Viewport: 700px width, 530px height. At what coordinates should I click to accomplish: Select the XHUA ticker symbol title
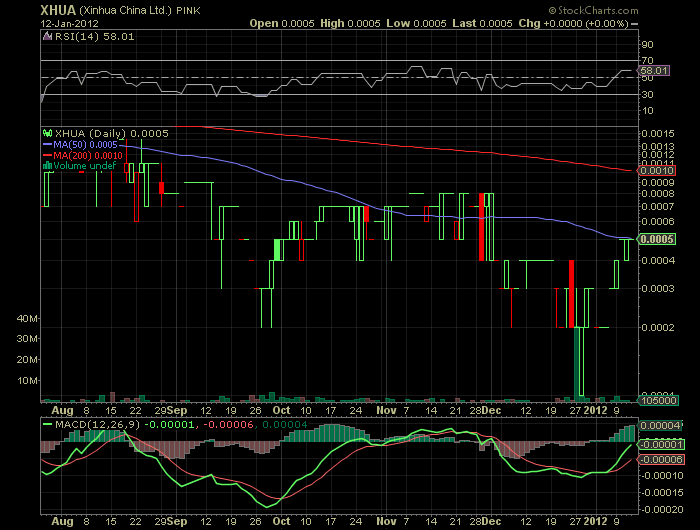tap(58, 10)
